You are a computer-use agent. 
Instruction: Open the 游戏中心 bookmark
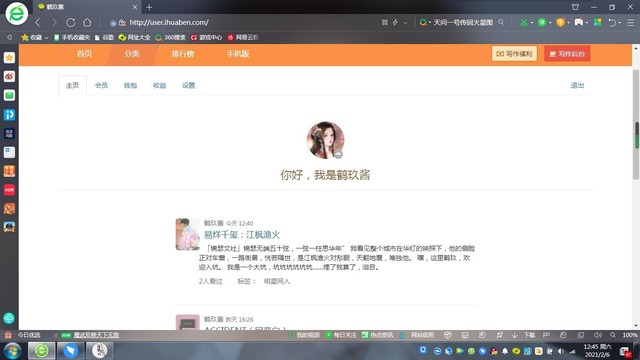[206, 38]
